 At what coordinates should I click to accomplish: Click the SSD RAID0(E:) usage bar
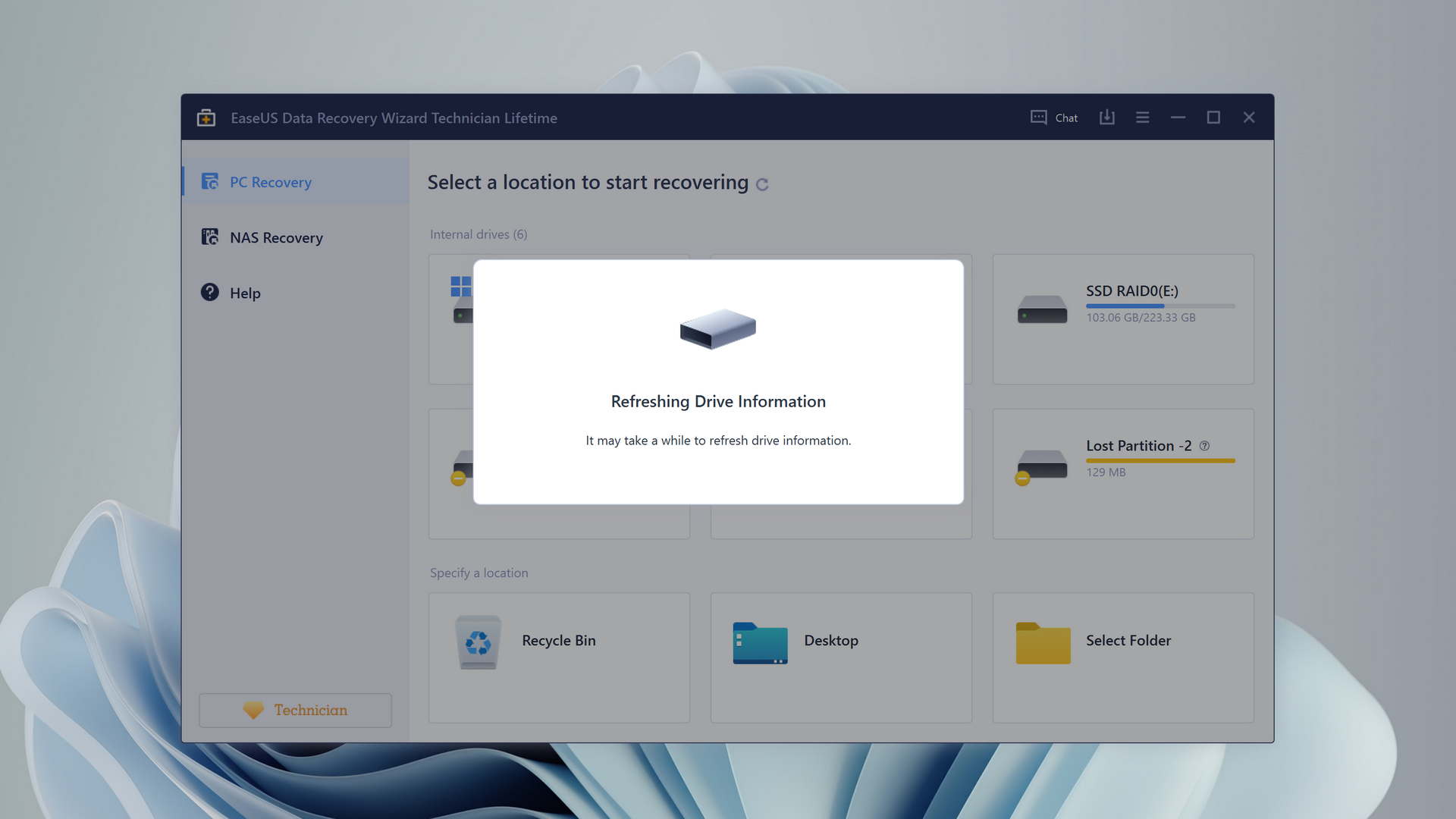coord(1160,306)
